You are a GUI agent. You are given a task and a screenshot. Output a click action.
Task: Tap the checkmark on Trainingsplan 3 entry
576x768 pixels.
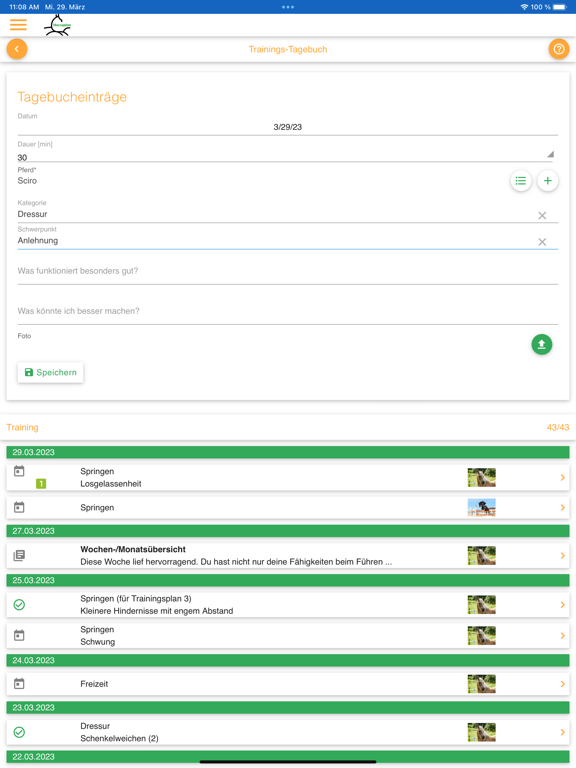point(19,605)
